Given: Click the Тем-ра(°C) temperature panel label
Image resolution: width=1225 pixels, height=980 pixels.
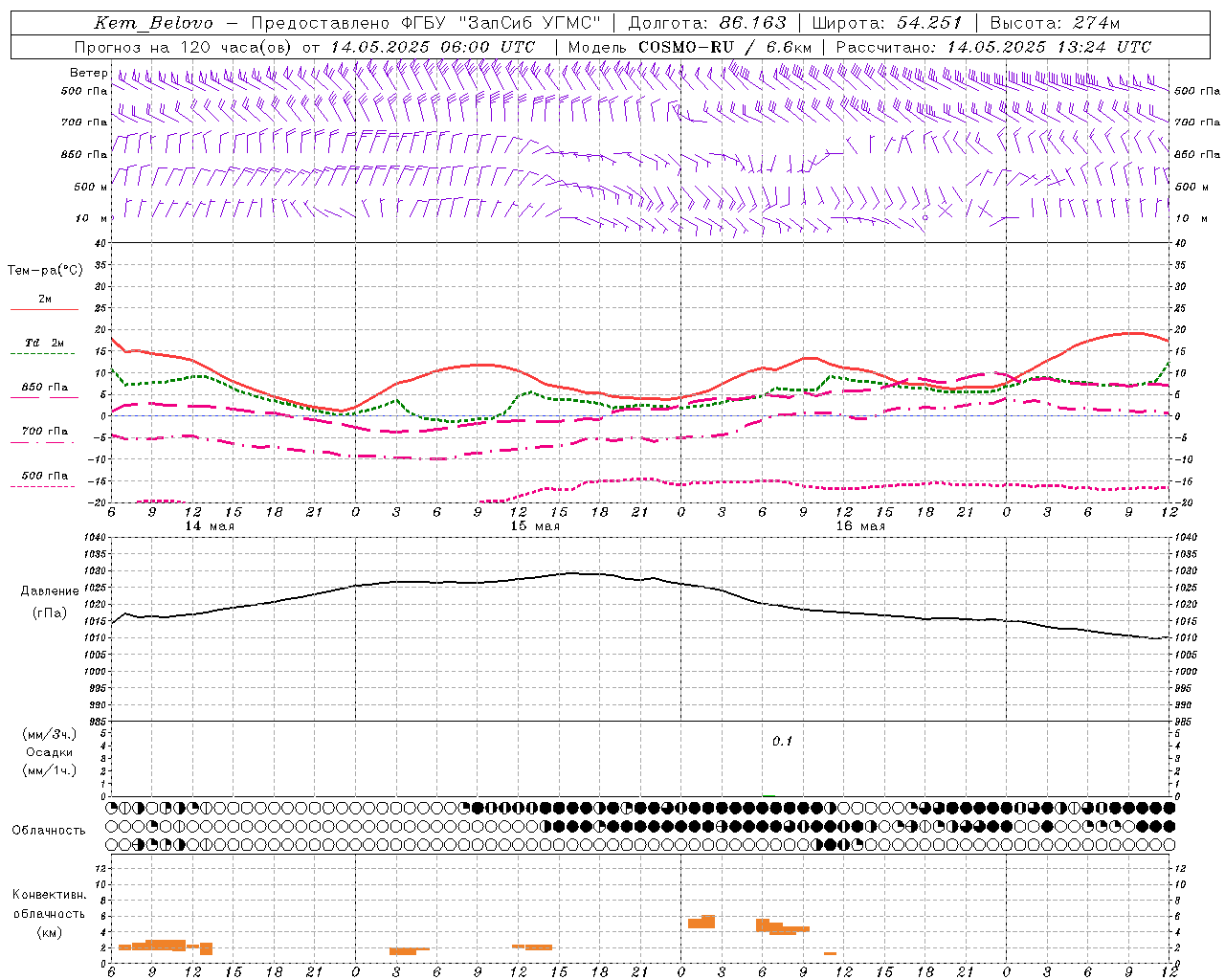Looking at the screenshot, I should pyautogui.click(x=45, y=271).
